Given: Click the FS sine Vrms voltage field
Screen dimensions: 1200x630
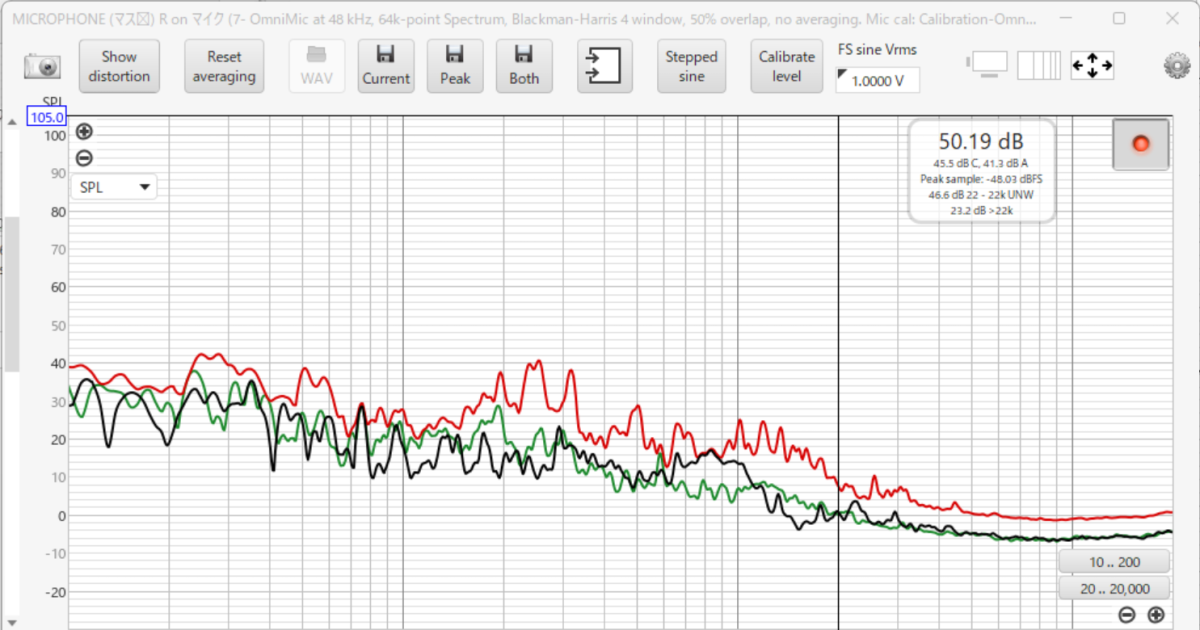Looking at the screenshot, I should [878, 81].
